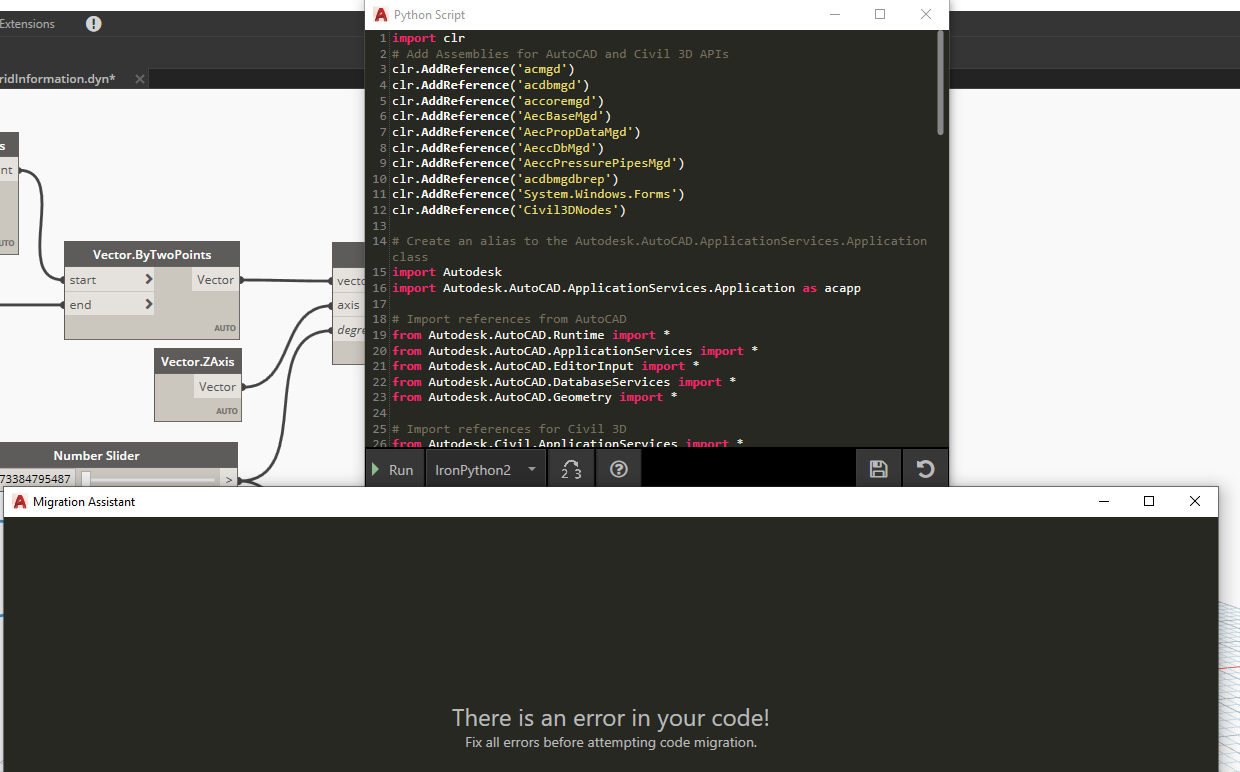The height and width of the screenshot is (772, 1240).
Task: Click the line importing Autodesk.AutoCAD.Geometry
Action: pyautogui.click(x=534, y=397)
